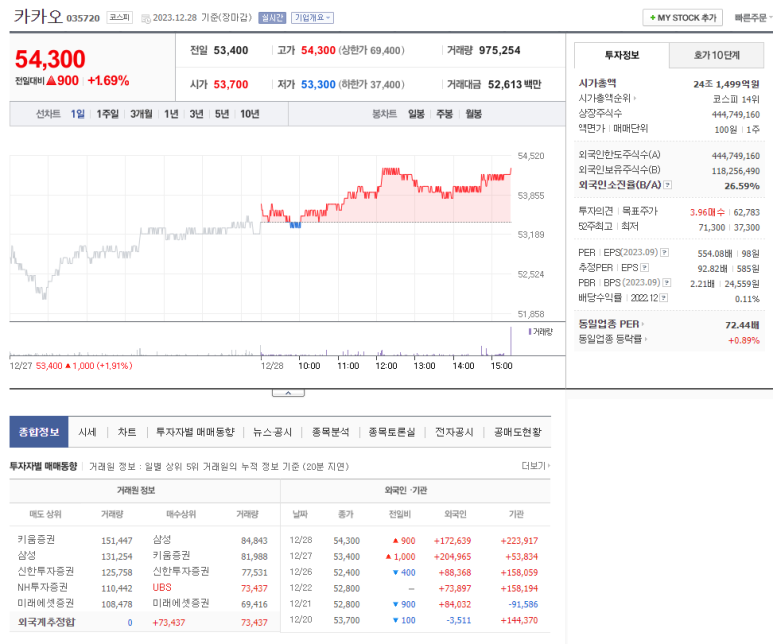Select 1년 line chart period

171,114
